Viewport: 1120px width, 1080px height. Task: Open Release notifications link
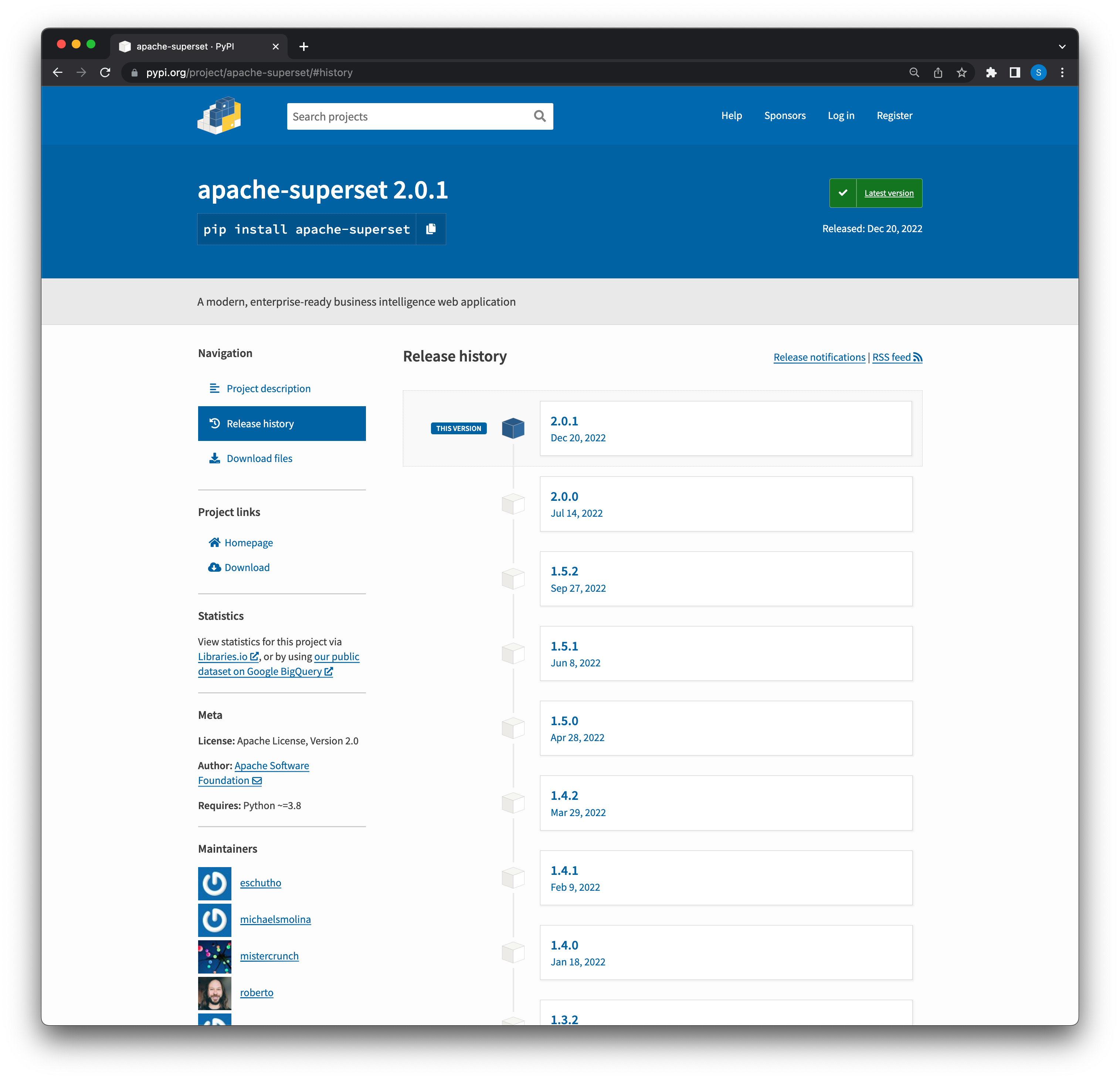tap(819, 357)
